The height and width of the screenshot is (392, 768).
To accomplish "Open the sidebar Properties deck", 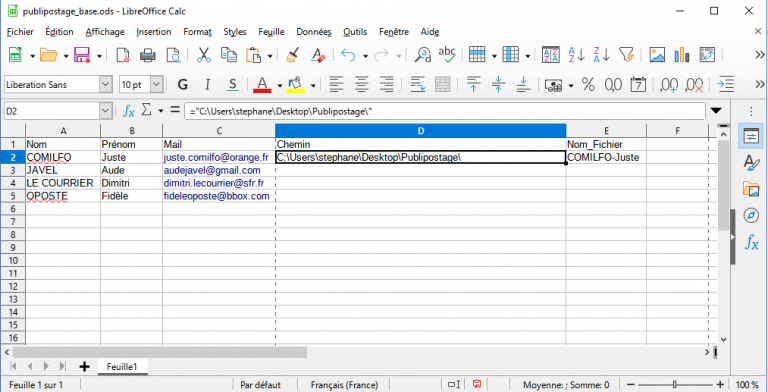I will [x=751, y=136].
